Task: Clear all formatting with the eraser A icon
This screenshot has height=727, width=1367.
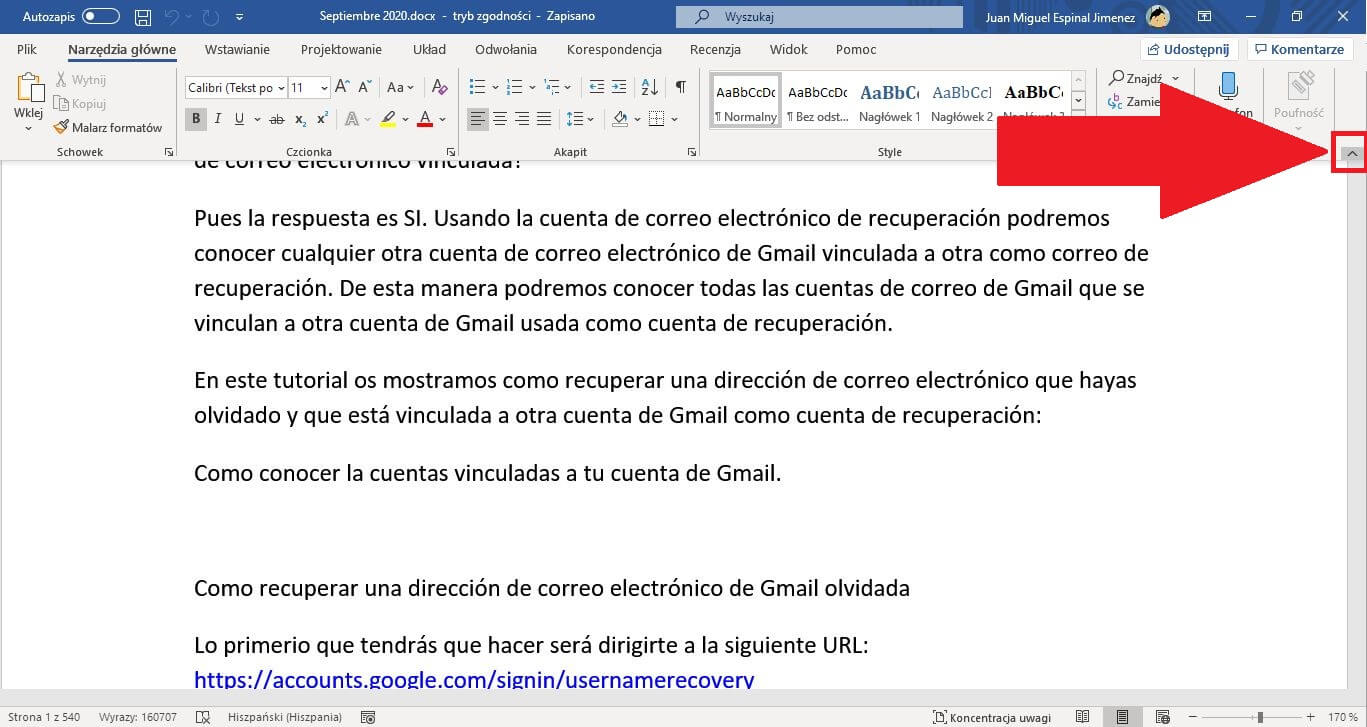Action: click(x=439, y=88)
